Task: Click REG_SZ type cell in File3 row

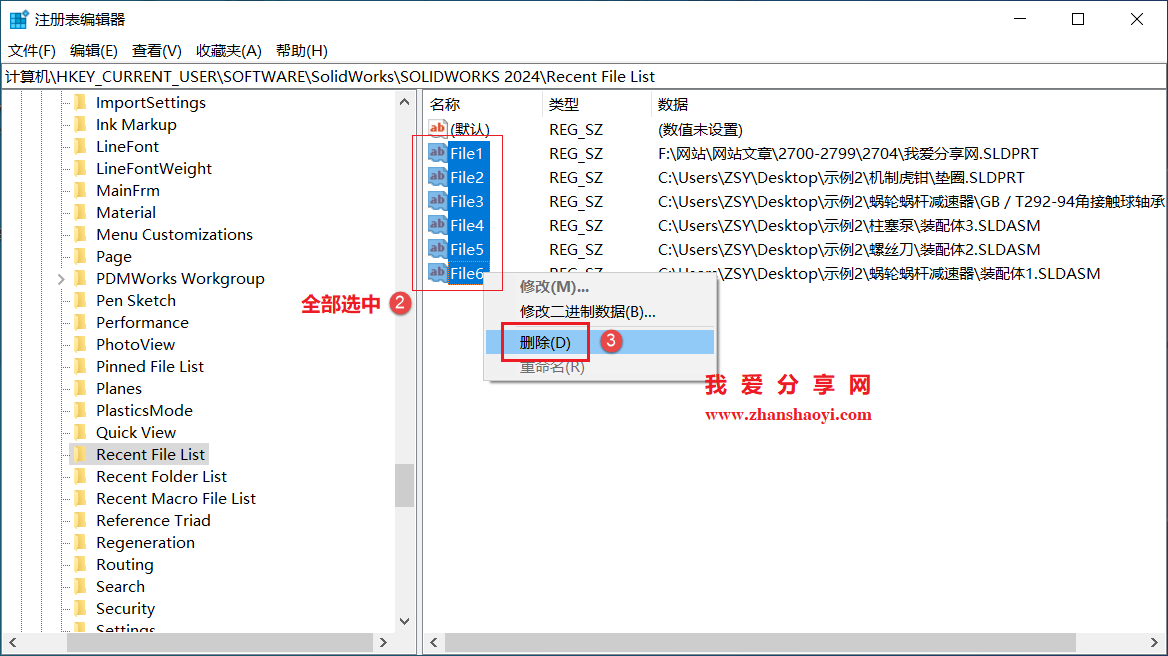Action: pyautogui.click(x=576, y=202)
